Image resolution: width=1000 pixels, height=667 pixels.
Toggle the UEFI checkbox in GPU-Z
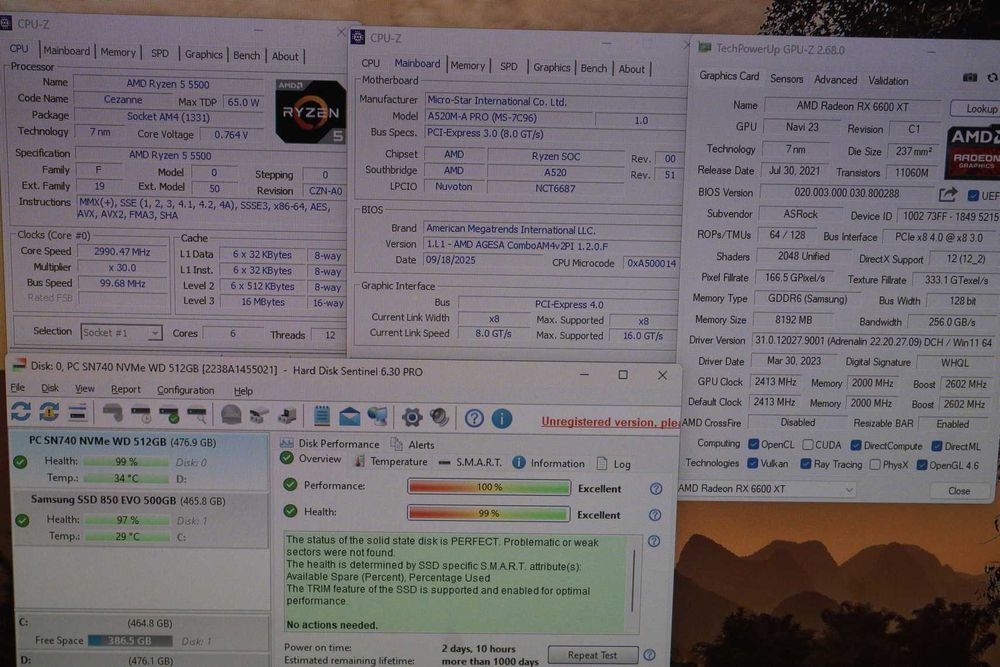pyautogui.click(x=973, y=195)
